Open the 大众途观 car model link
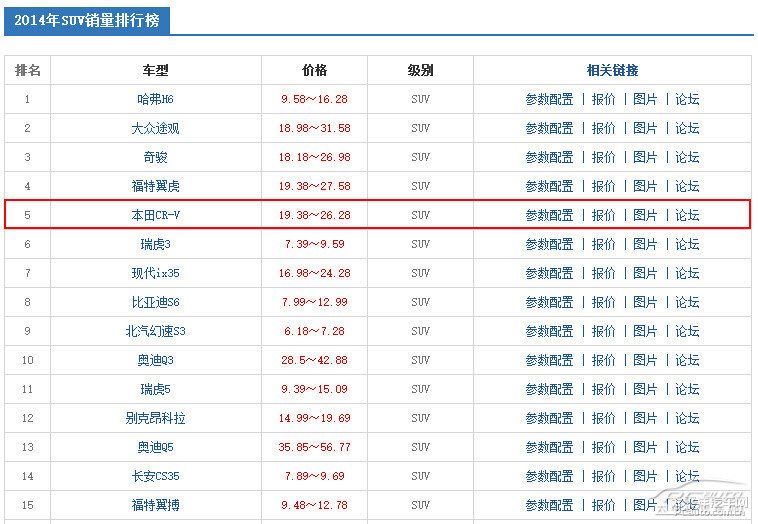 point(155,128)
